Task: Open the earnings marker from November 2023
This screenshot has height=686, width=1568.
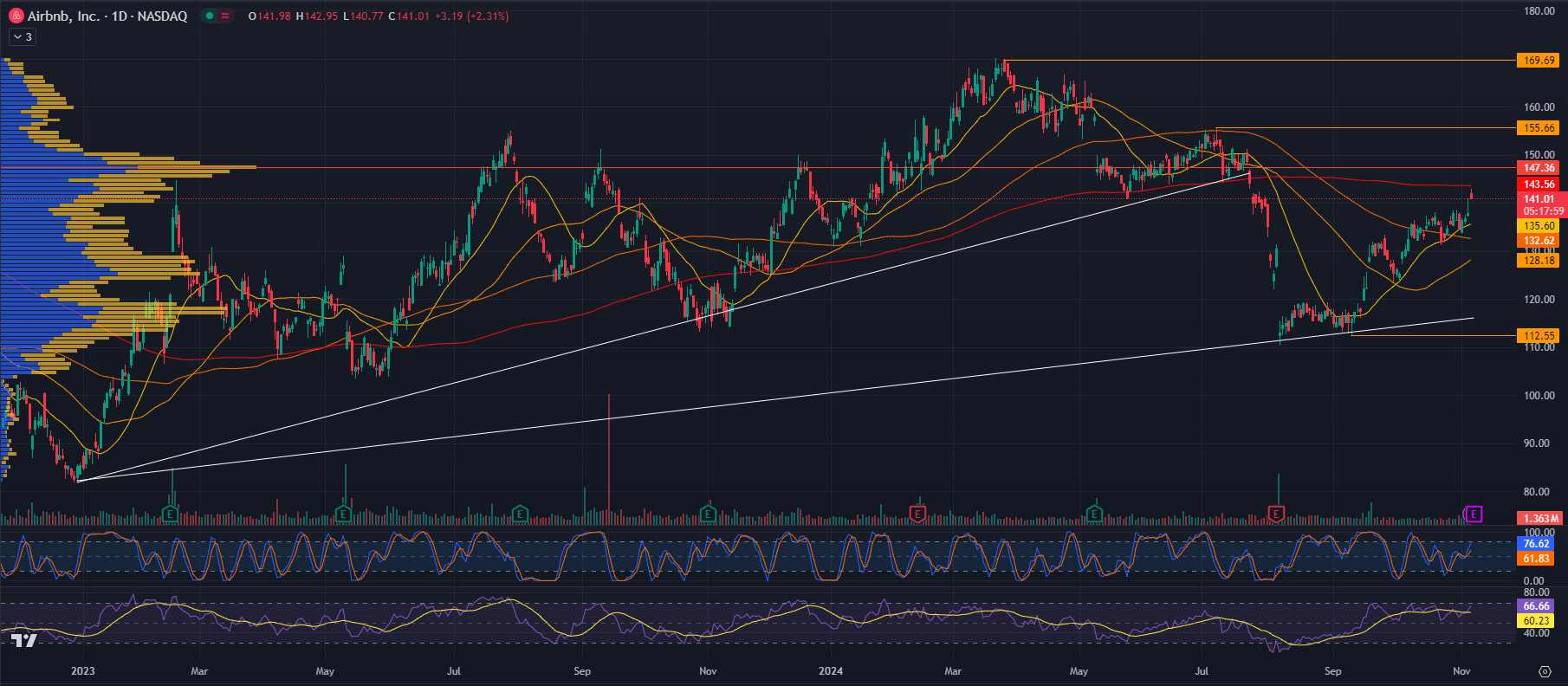Action: [x=708, y=514]
